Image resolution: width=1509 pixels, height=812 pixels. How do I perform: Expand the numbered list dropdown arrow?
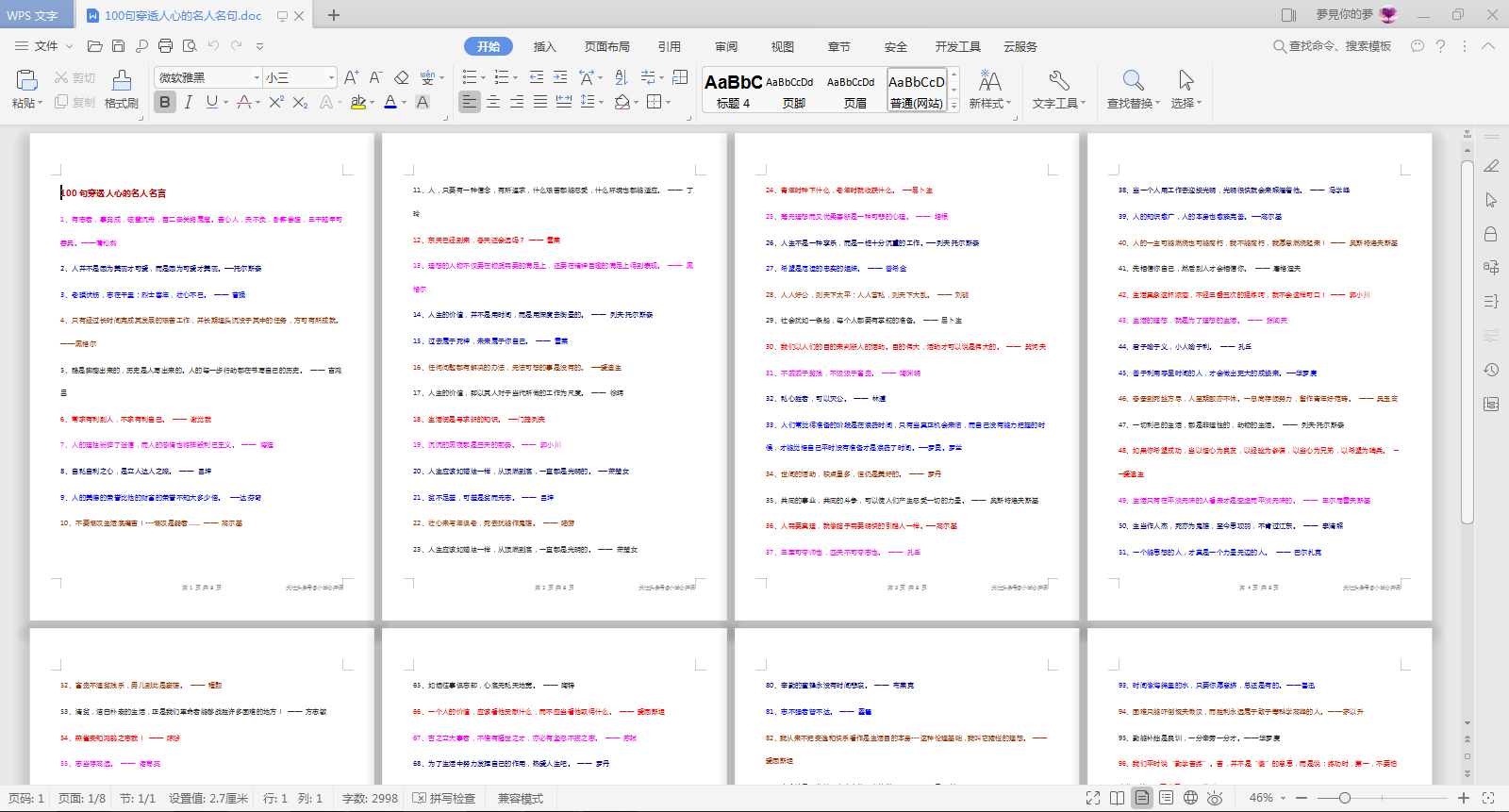515,78
